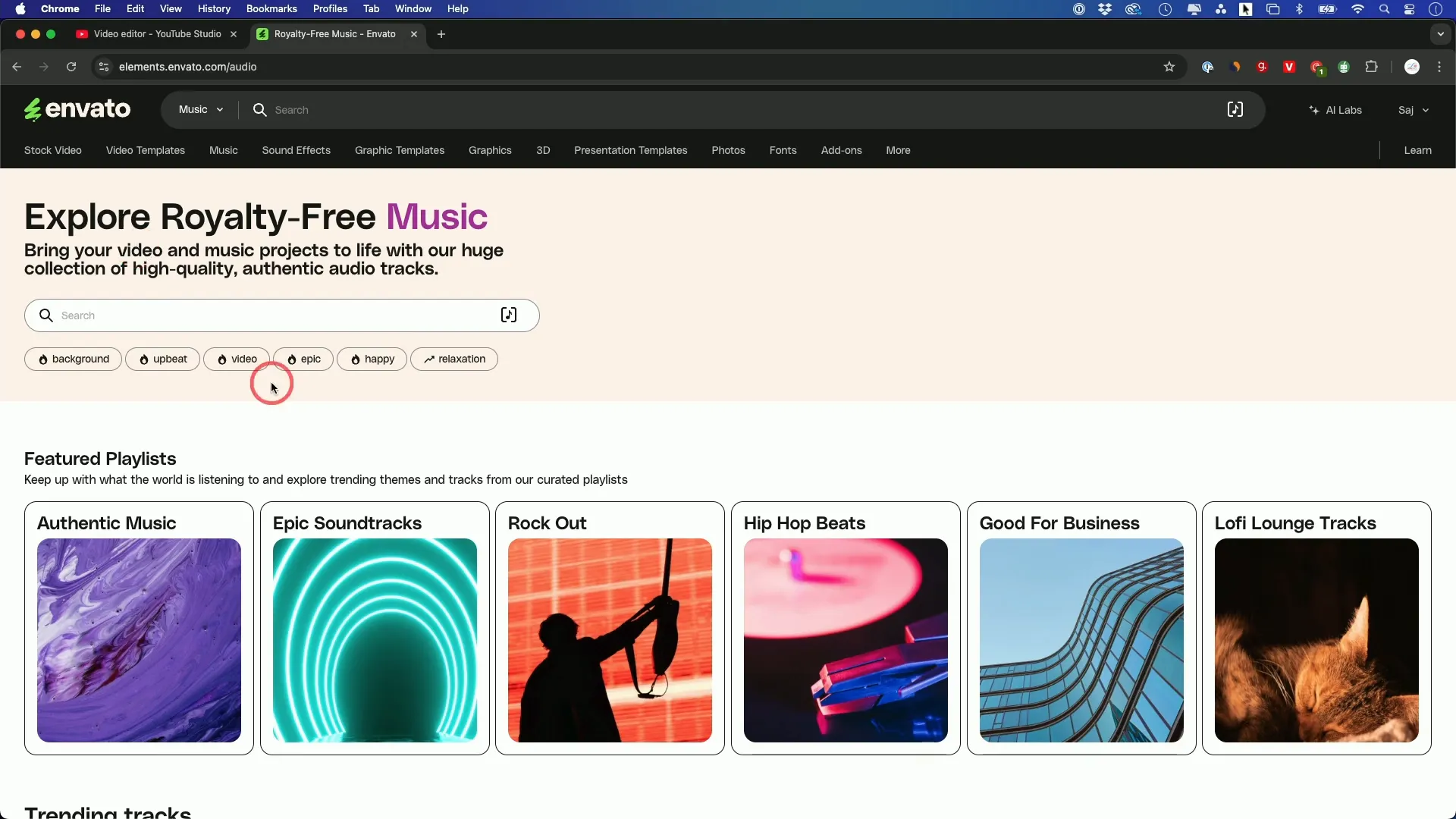Open Spotlight search in menu bar
1456x819 pixels.
click(1385, 9)
